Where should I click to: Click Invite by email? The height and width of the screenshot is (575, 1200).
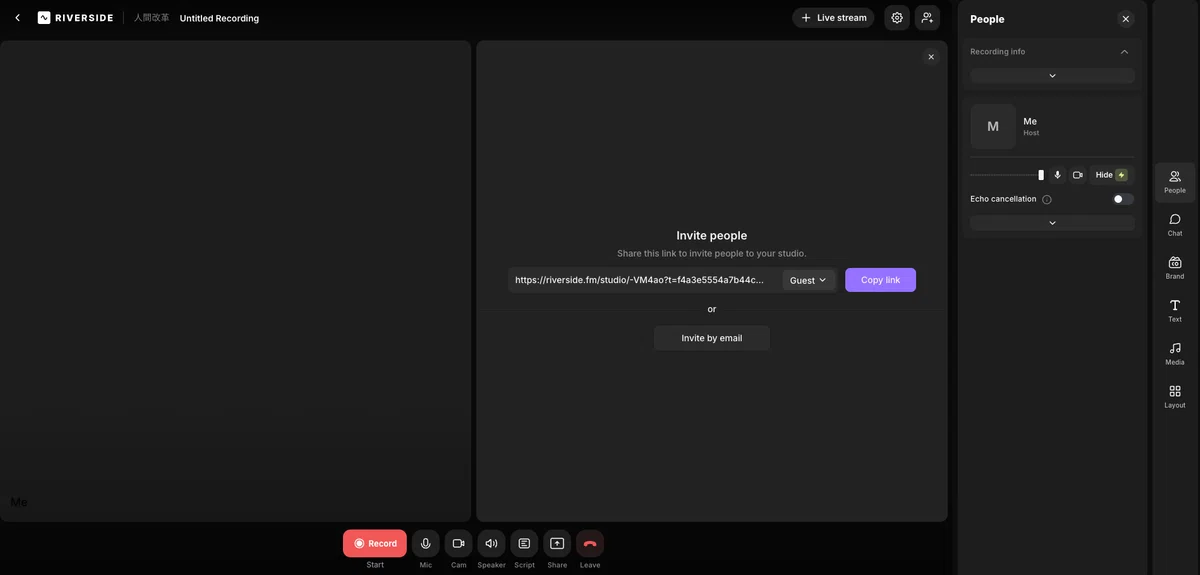712,338
